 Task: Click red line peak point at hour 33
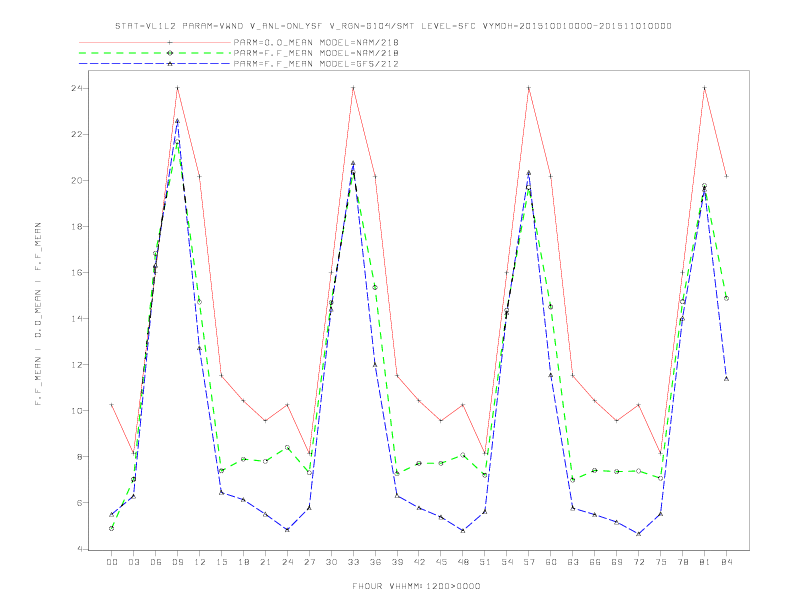353,88
